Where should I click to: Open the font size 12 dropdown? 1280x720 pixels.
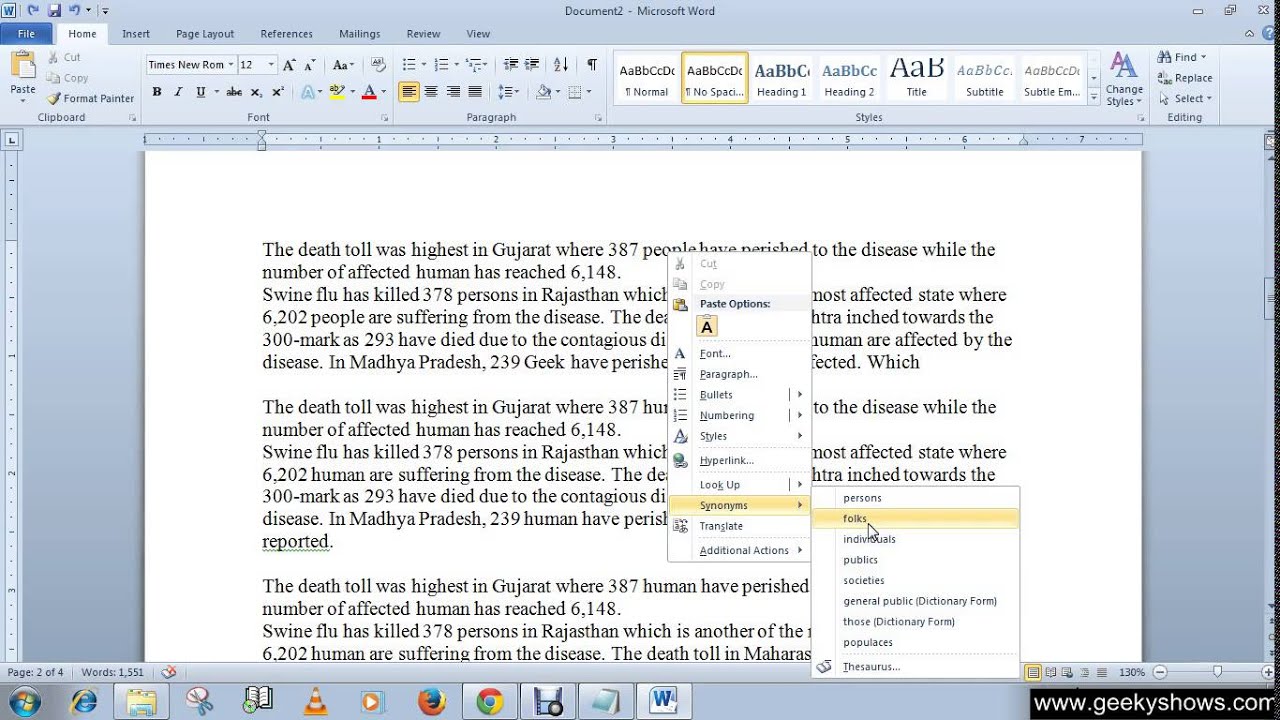(x=272, y=65)
